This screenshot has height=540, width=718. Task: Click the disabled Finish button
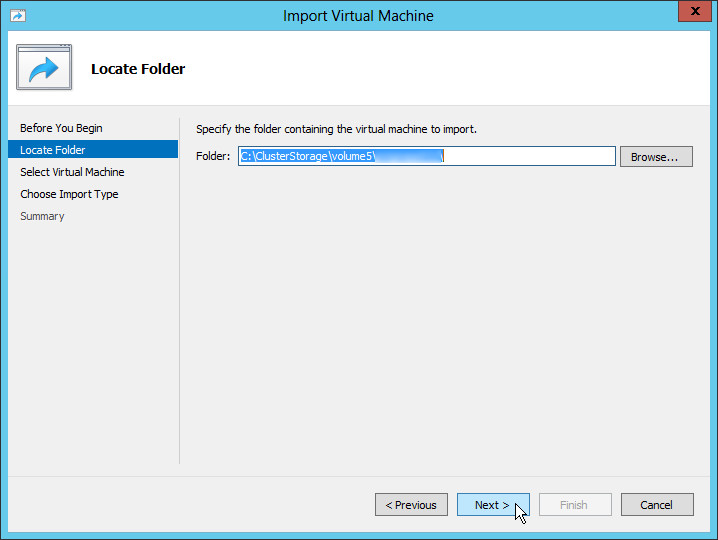pyautogui.click(x=574, y=505)
